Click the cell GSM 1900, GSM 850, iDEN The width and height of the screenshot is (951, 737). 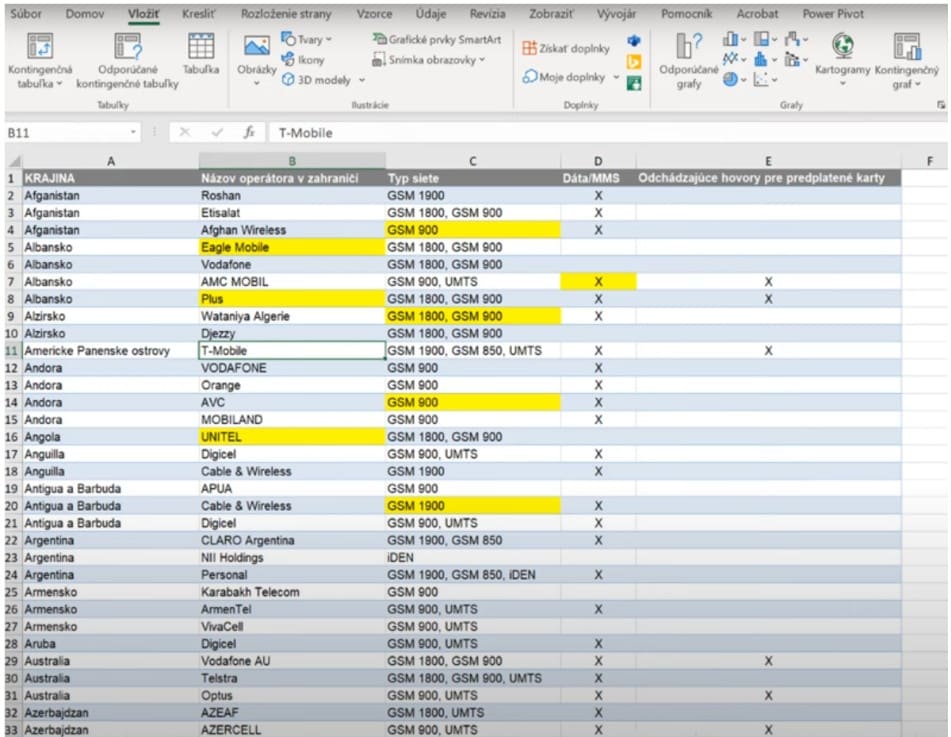[x=472, y=575]
